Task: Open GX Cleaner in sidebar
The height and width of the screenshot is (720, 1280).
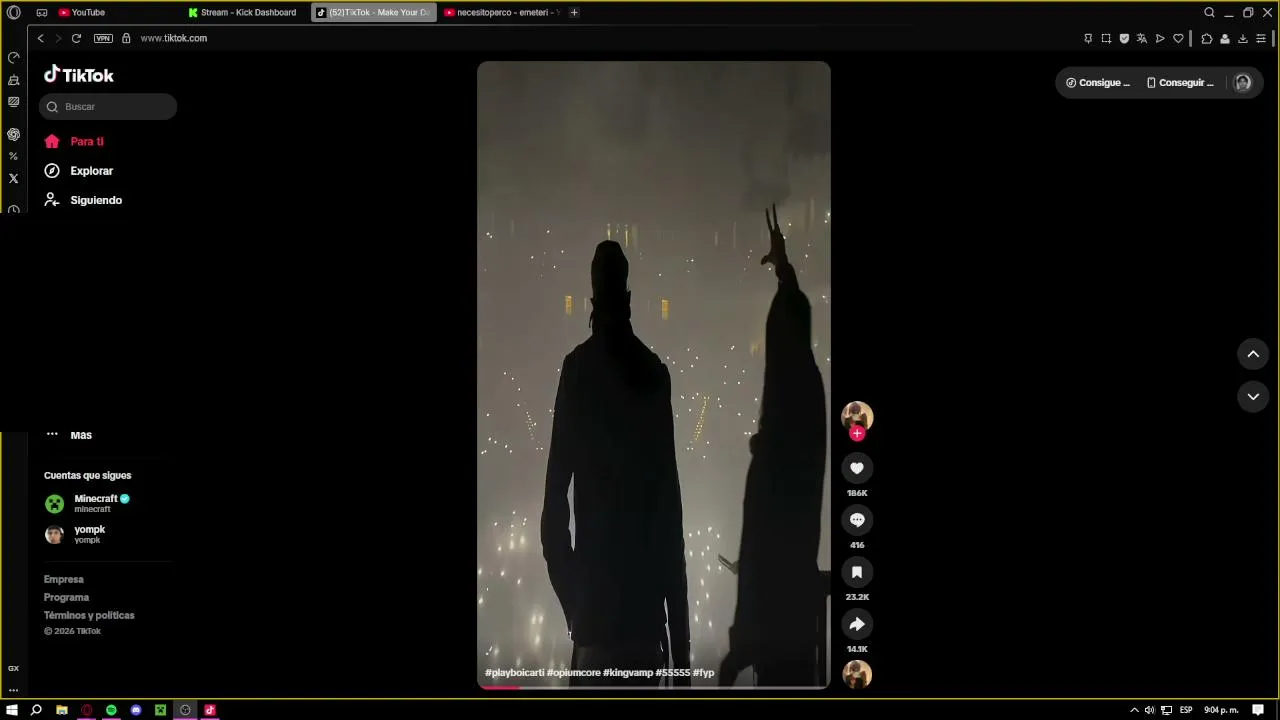Action: point(13,80)
